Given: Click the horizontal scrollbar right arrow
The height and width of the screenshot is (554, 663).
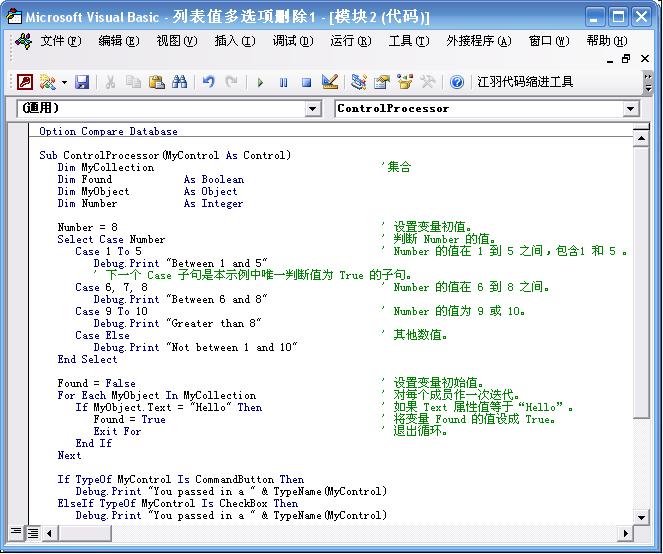Looking at the screenshot, I should coord(626,533).
